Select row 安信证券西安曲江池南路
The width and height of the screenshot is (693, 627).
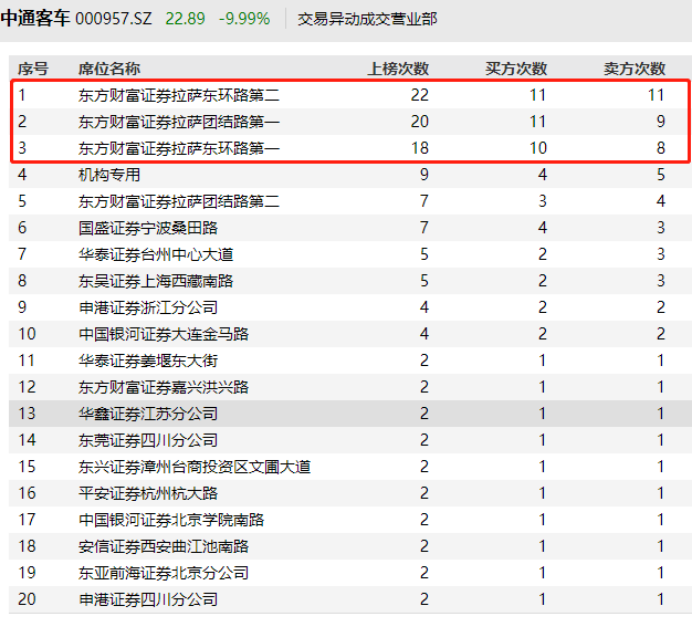[350, 546]
